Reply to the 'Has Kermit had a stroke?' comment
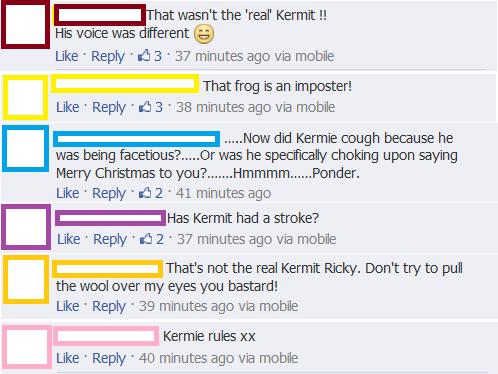This screenshot has width=498, height=374. (x=110, y=239)
